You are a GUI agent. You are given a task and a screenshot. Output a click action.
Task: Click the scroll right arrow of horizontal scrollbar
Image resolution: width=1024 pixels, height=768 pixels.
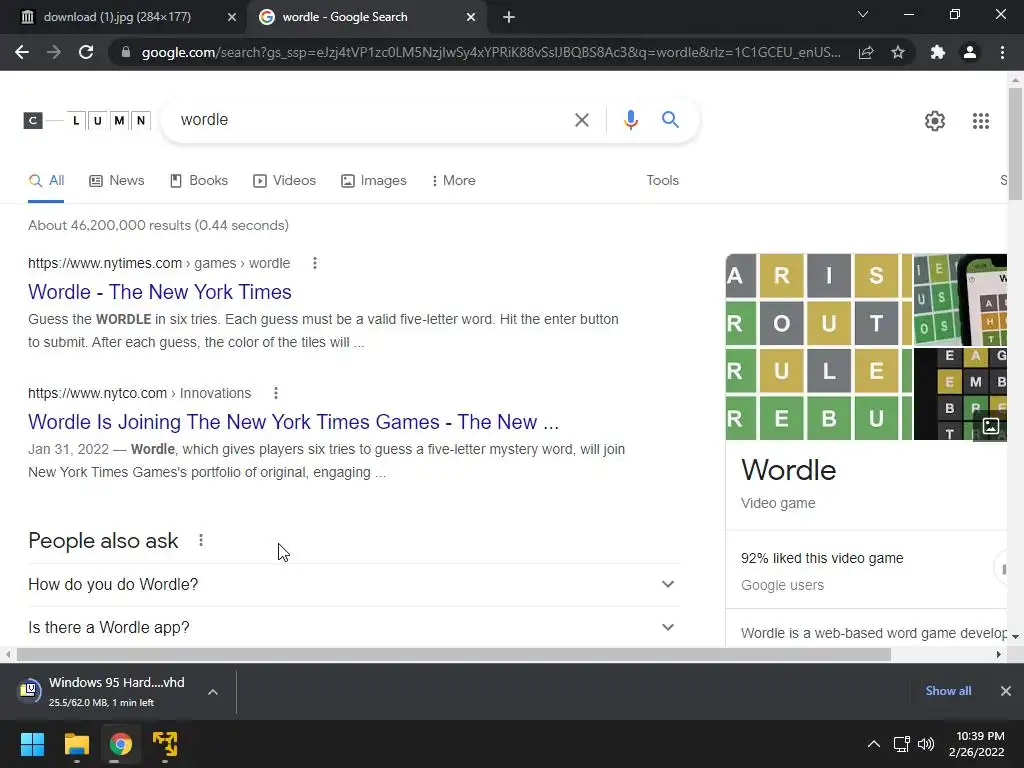coord(999,654)
